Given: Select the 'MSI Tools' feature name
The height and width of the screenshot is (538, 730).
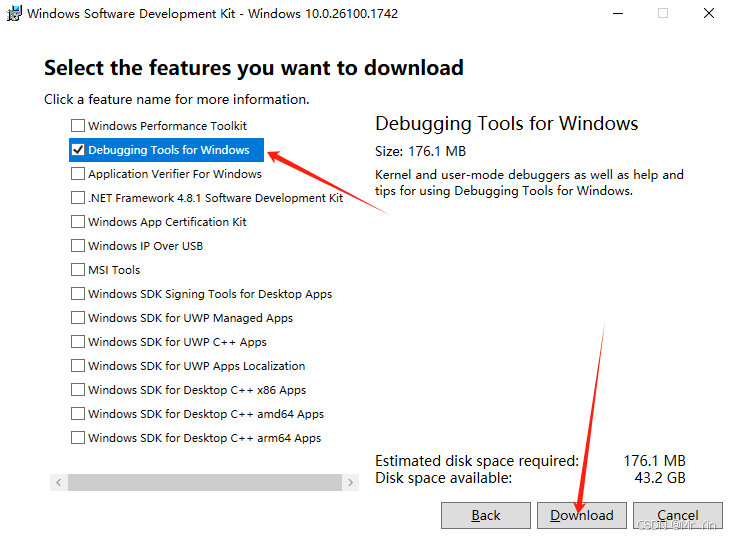Looking at the screenshot, I should tap(114, 270).
